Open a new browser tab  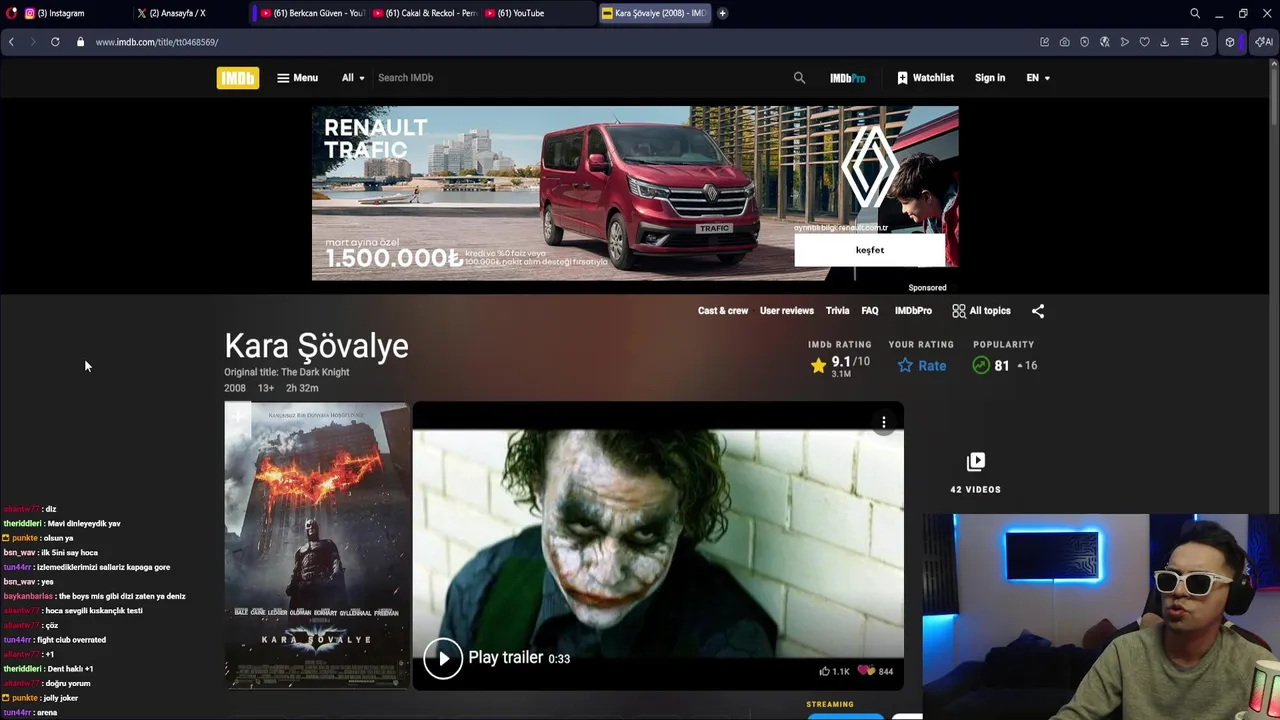point(722,13)
